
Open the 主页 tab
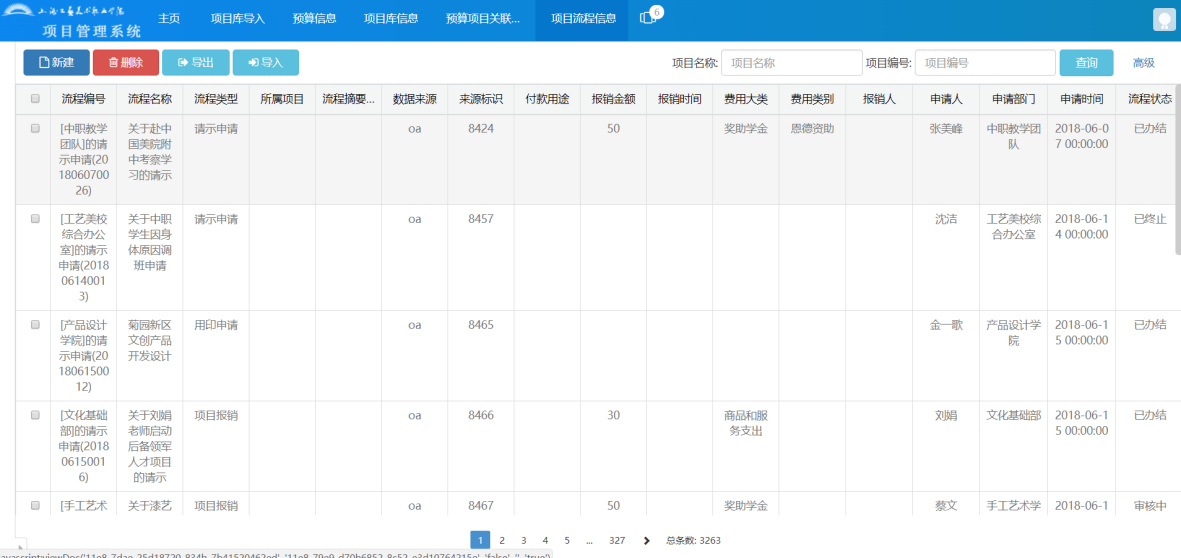pos(169,20)
